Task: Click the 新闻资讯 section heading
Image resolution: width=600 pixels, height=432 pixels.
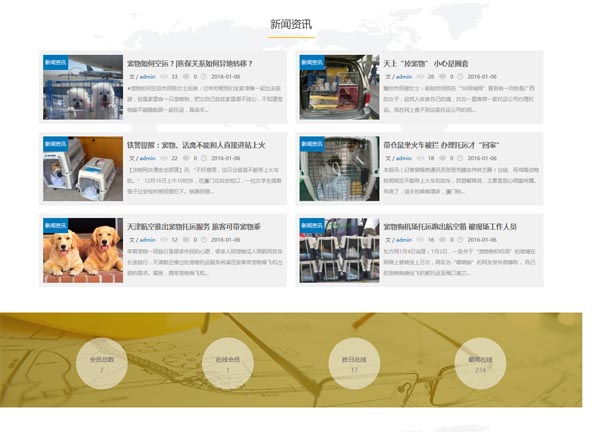Action: click(290, 24)
